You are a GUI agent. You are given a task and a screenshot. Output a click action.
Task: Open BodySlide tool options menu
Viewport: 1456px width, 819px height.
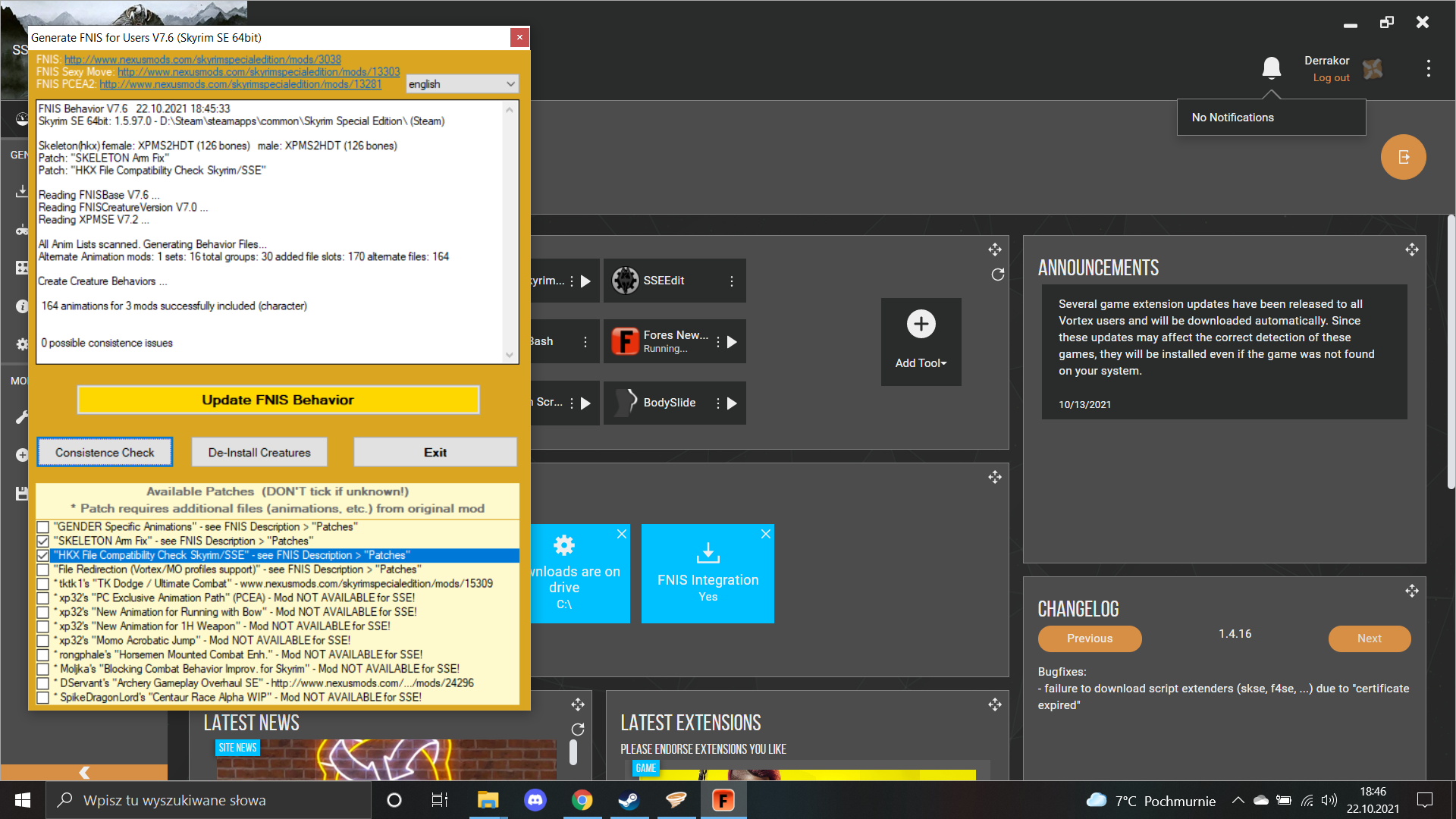click(717, 403)
